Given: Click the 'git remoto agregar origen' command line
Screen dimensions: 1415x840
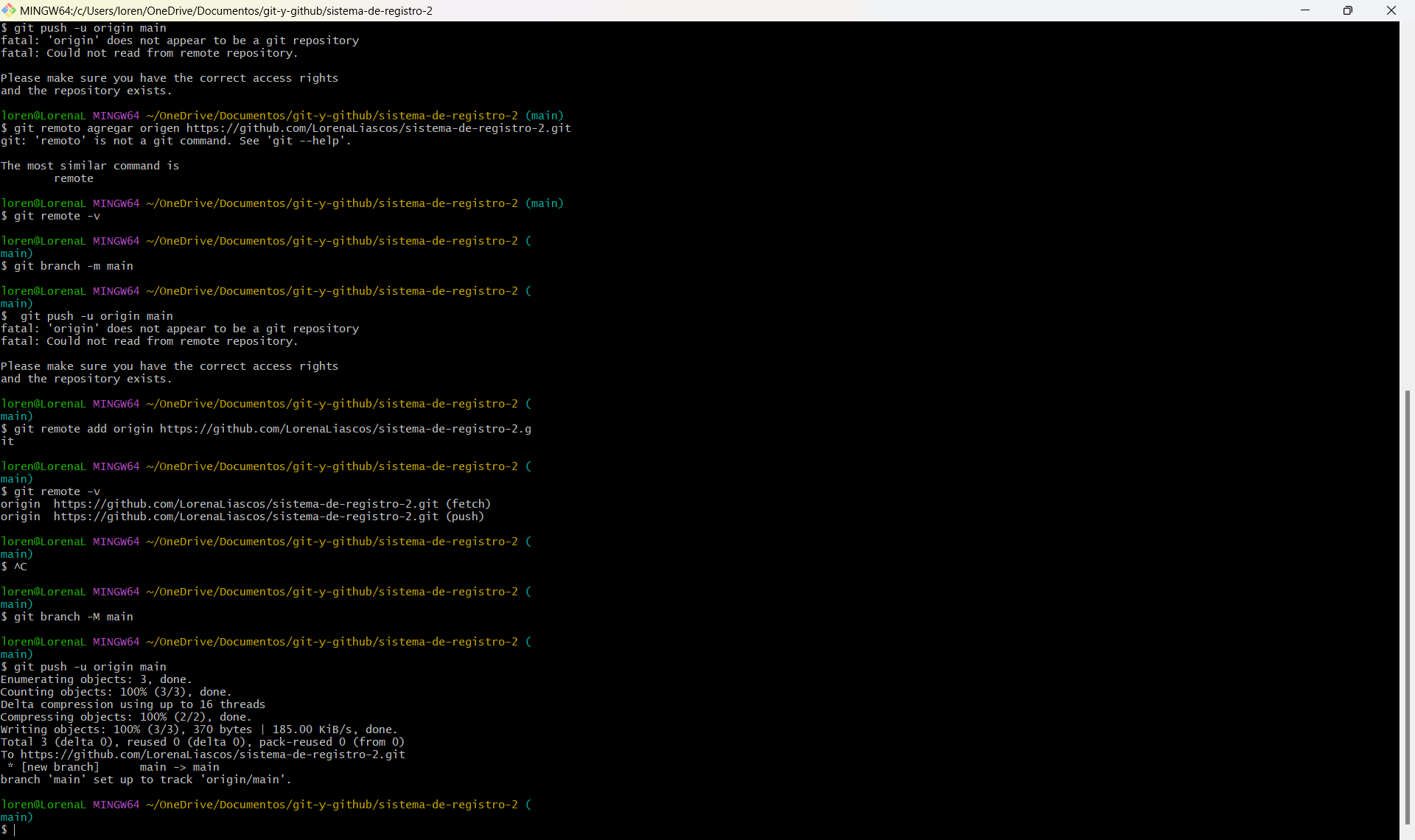Looking at the screenshot, I should tap(286, 128).
